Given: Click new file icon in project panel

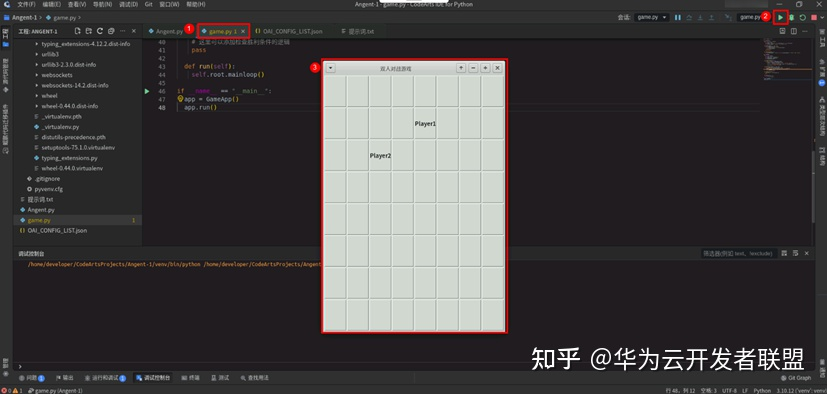Looking at the screenshot, I should 78,31.
